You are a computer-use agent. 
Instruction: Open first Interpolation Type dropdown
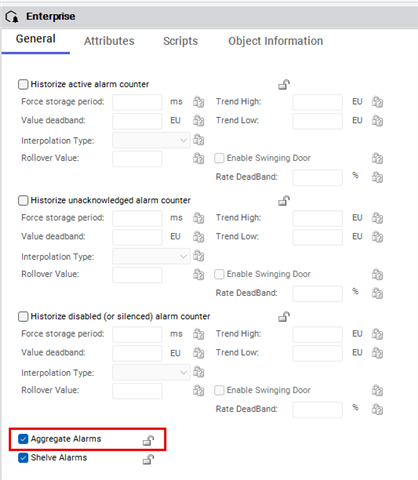151,140
